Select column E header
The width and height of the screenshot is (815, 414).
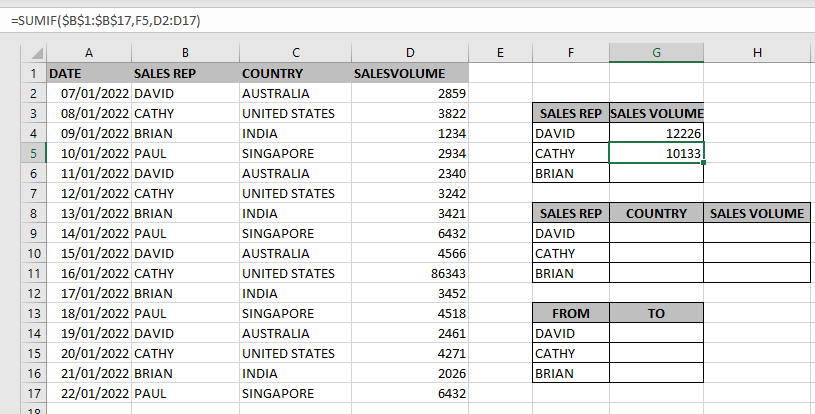tap(500, 52)
